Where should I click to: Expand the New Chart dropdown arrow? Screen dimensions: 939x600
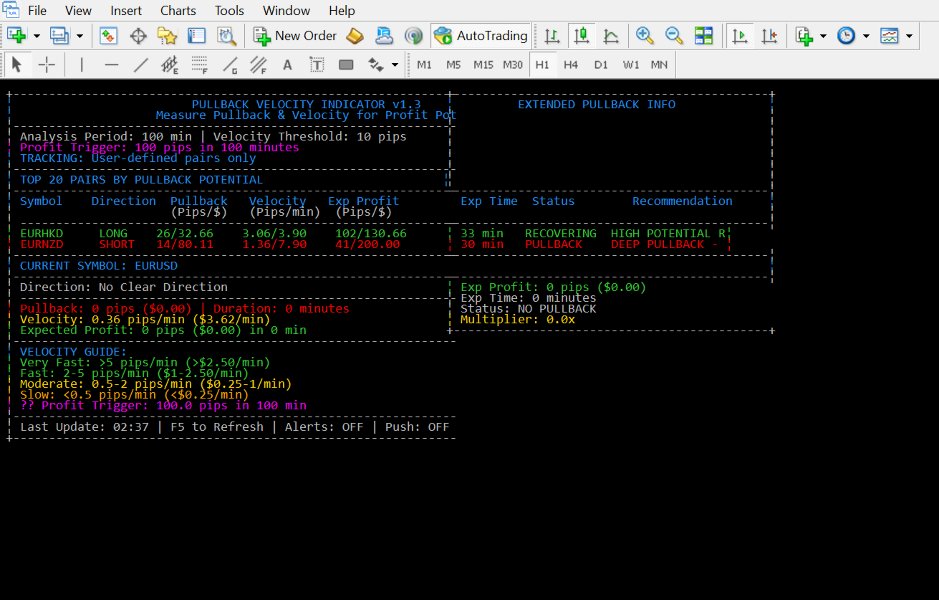click(x=37, y=36)
